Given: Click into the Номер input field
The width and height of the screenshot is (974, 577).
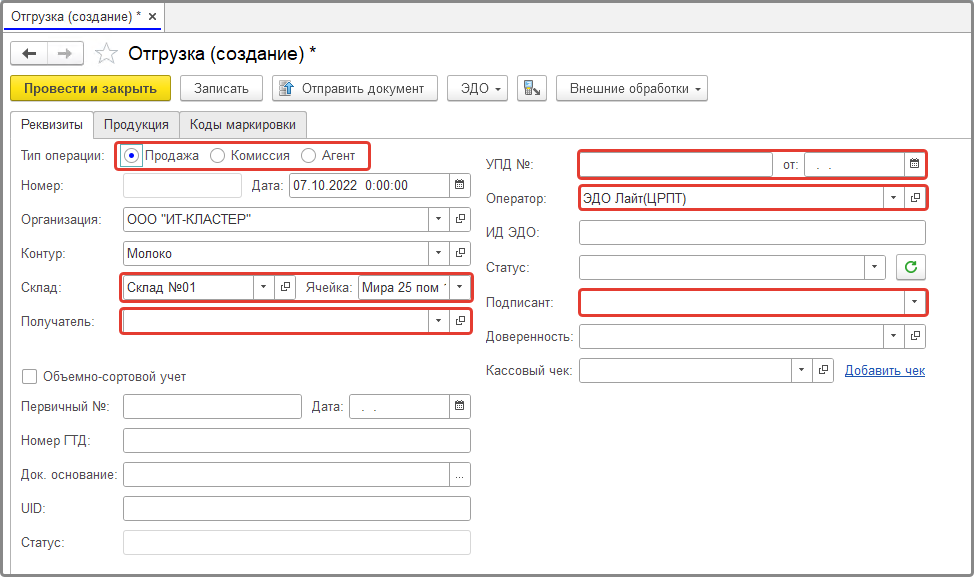Looking at the screenshot, I should [x=182, y=185].
